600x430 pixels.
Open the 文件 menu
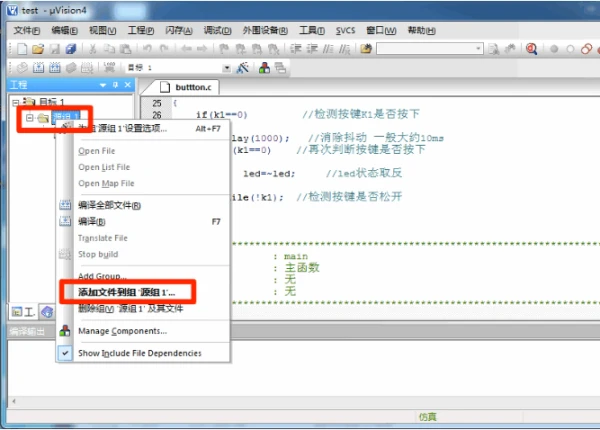click(x=27, y=30)
